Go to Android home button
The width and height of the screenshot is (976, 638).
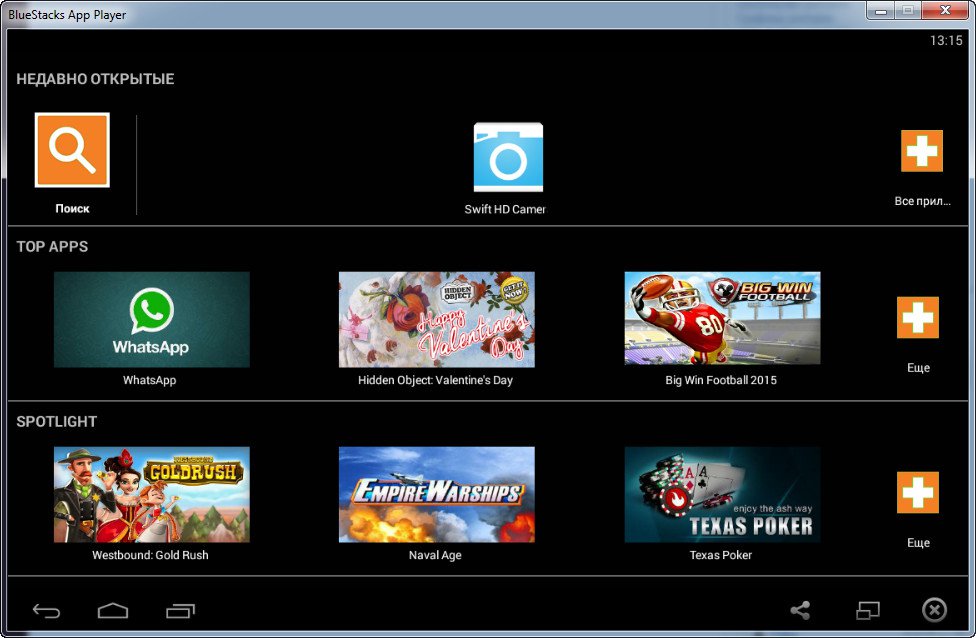pyautogui.click(x=113, y=611)
